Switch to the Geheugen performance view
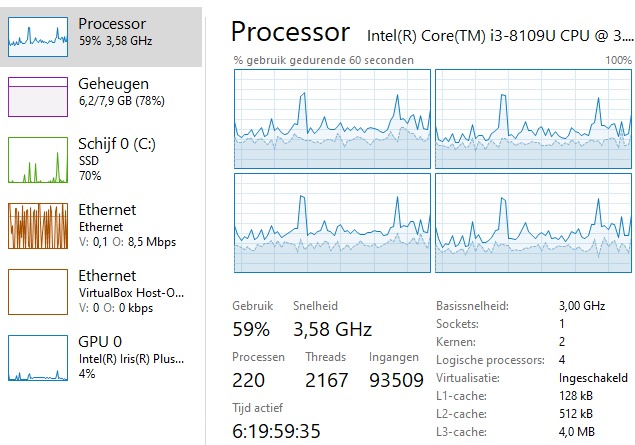 (113, 84)
